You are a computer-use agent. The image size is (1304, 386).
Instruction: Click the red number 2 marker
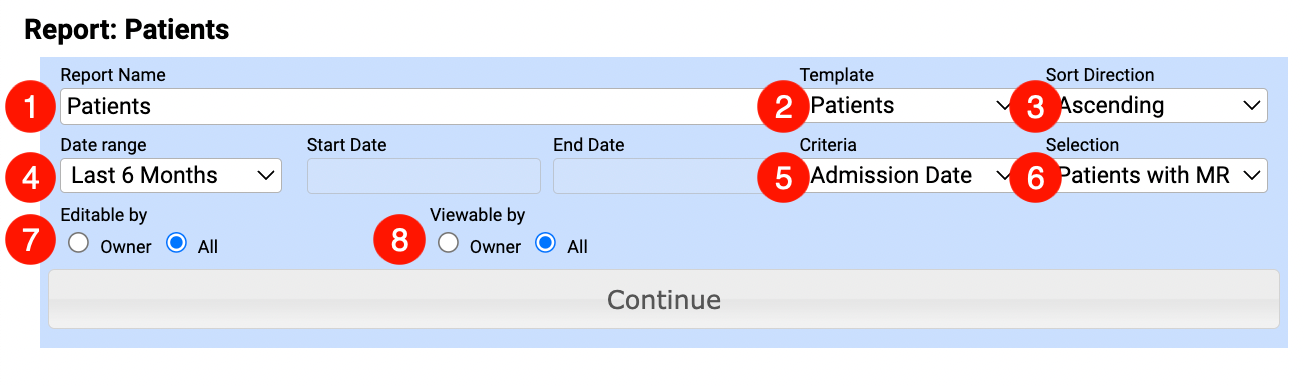pyautogui.click(x=783, y=107)
